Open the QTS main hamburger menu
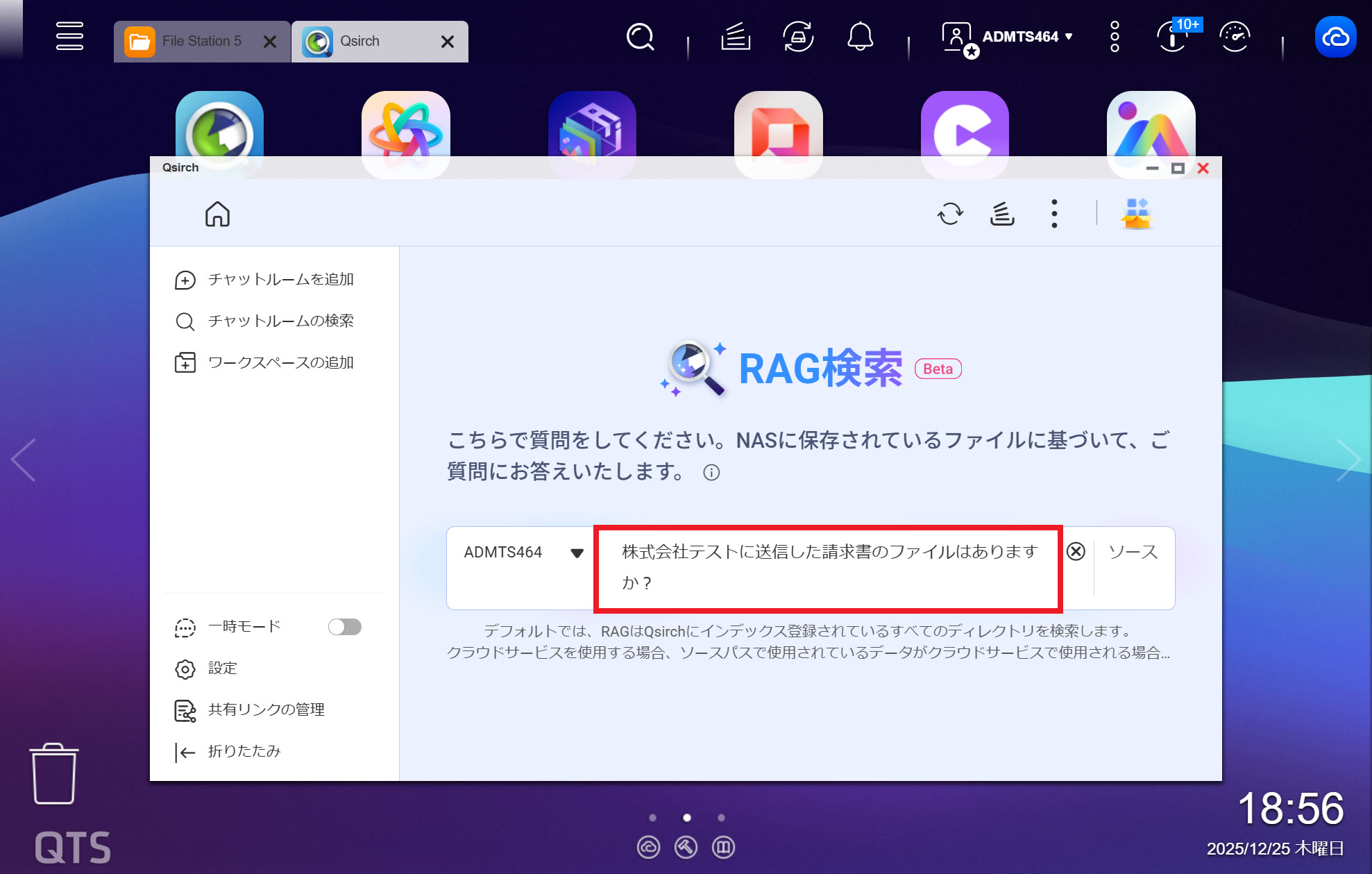 (x=69, y=36)
